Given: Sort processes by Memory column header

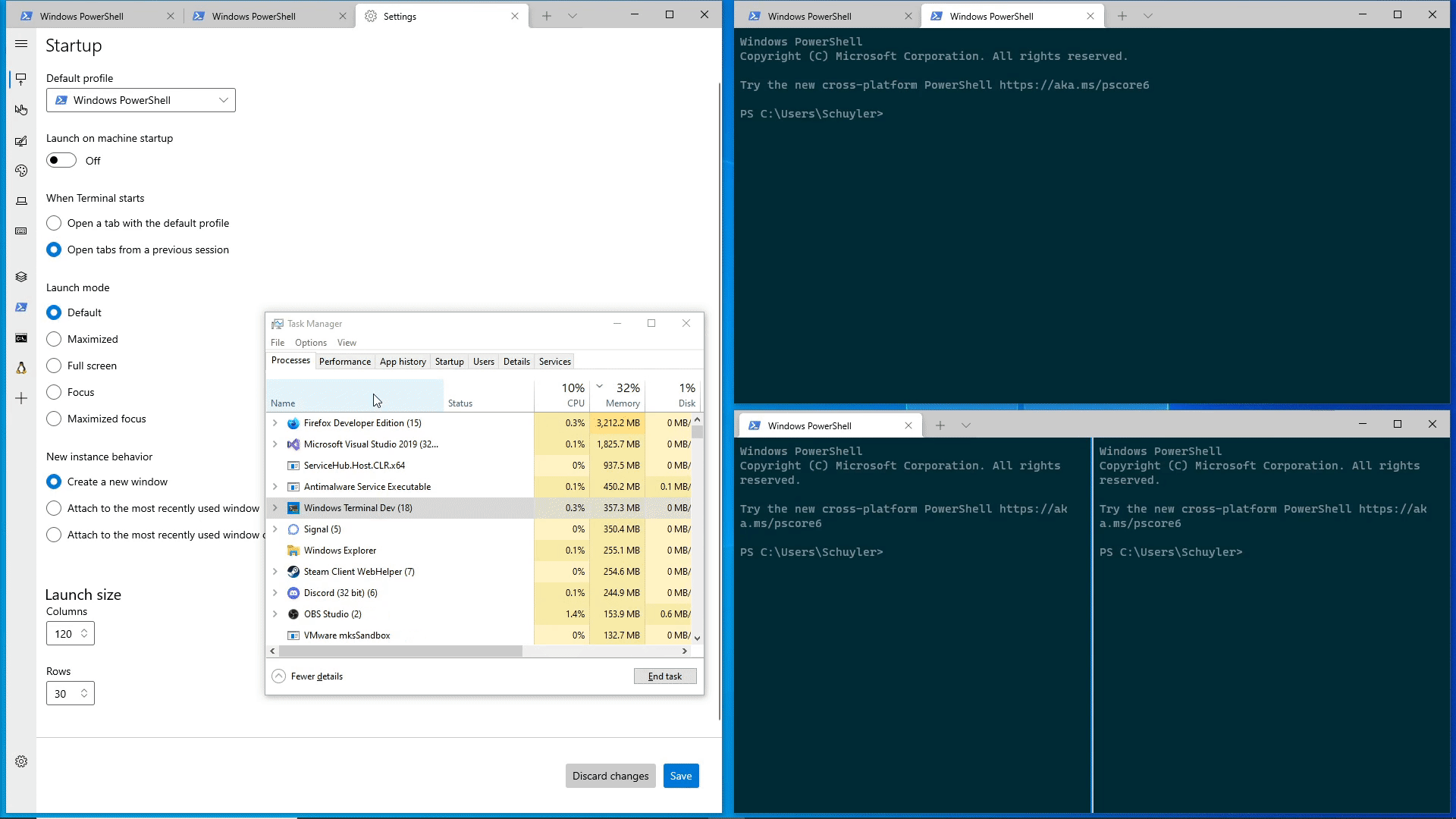Looking at the screenshot, I should (x=618, y=395).
